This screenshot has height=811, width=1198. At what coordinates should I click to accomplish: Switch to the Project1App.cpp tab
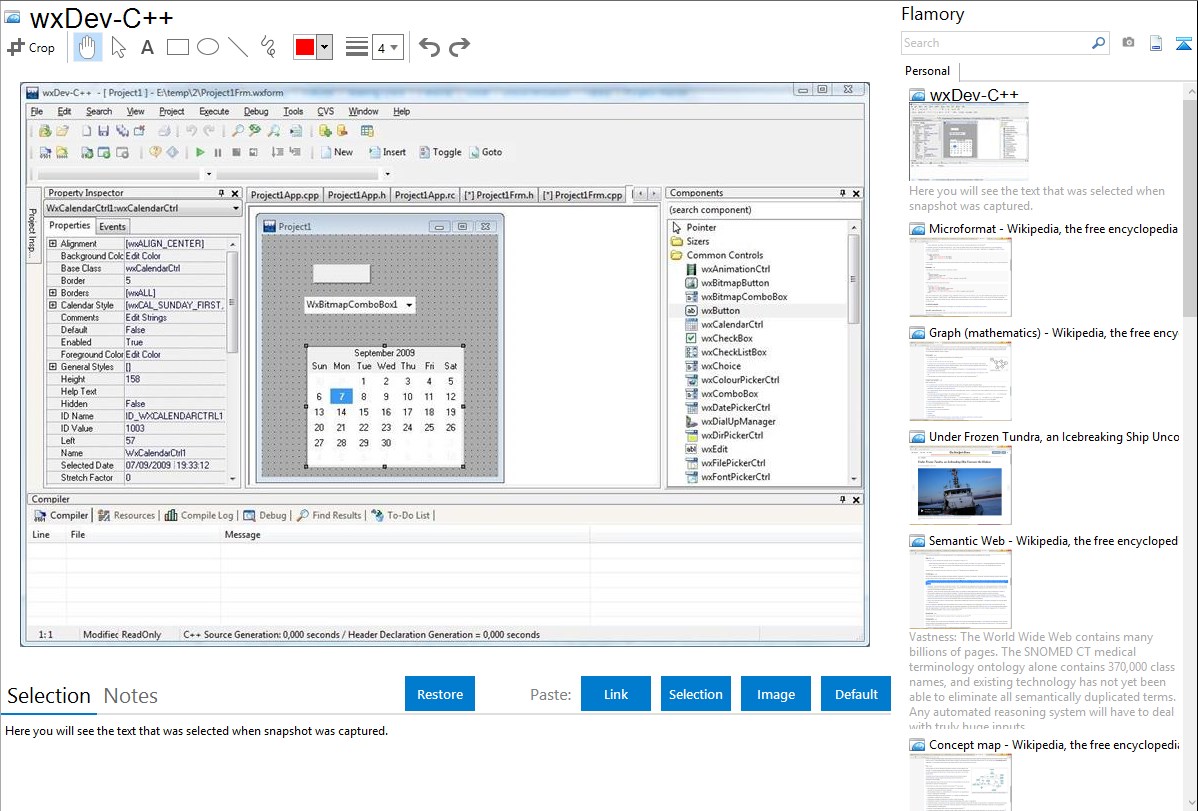[x=285, y=195]
